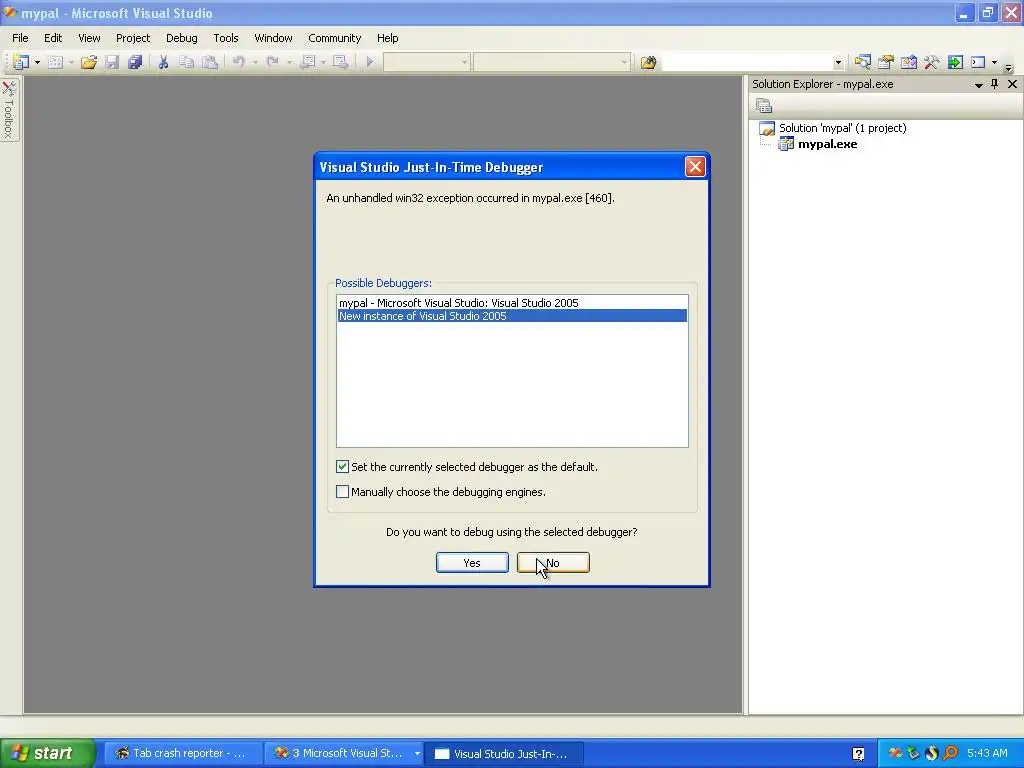Viewport: 1024px width, 768px height.
Task: Click the New Project toolbar icon
Action: coord(21,62)
